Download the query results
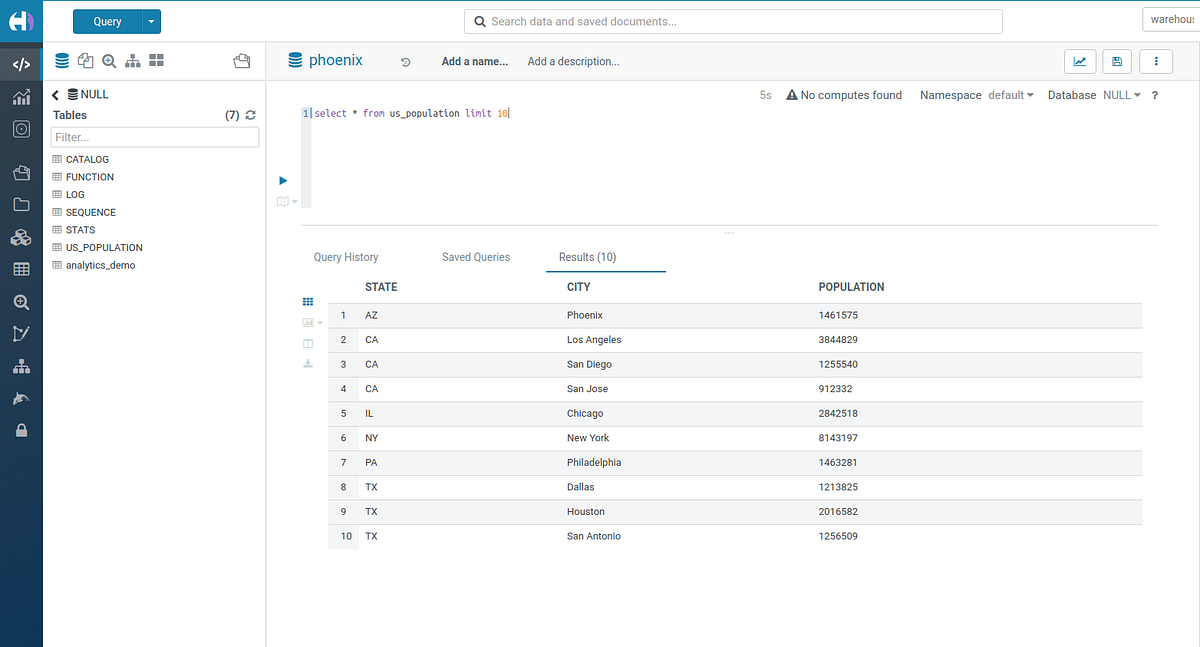The height and width of the screenshot is (647, 1200). tap(308, 363)
